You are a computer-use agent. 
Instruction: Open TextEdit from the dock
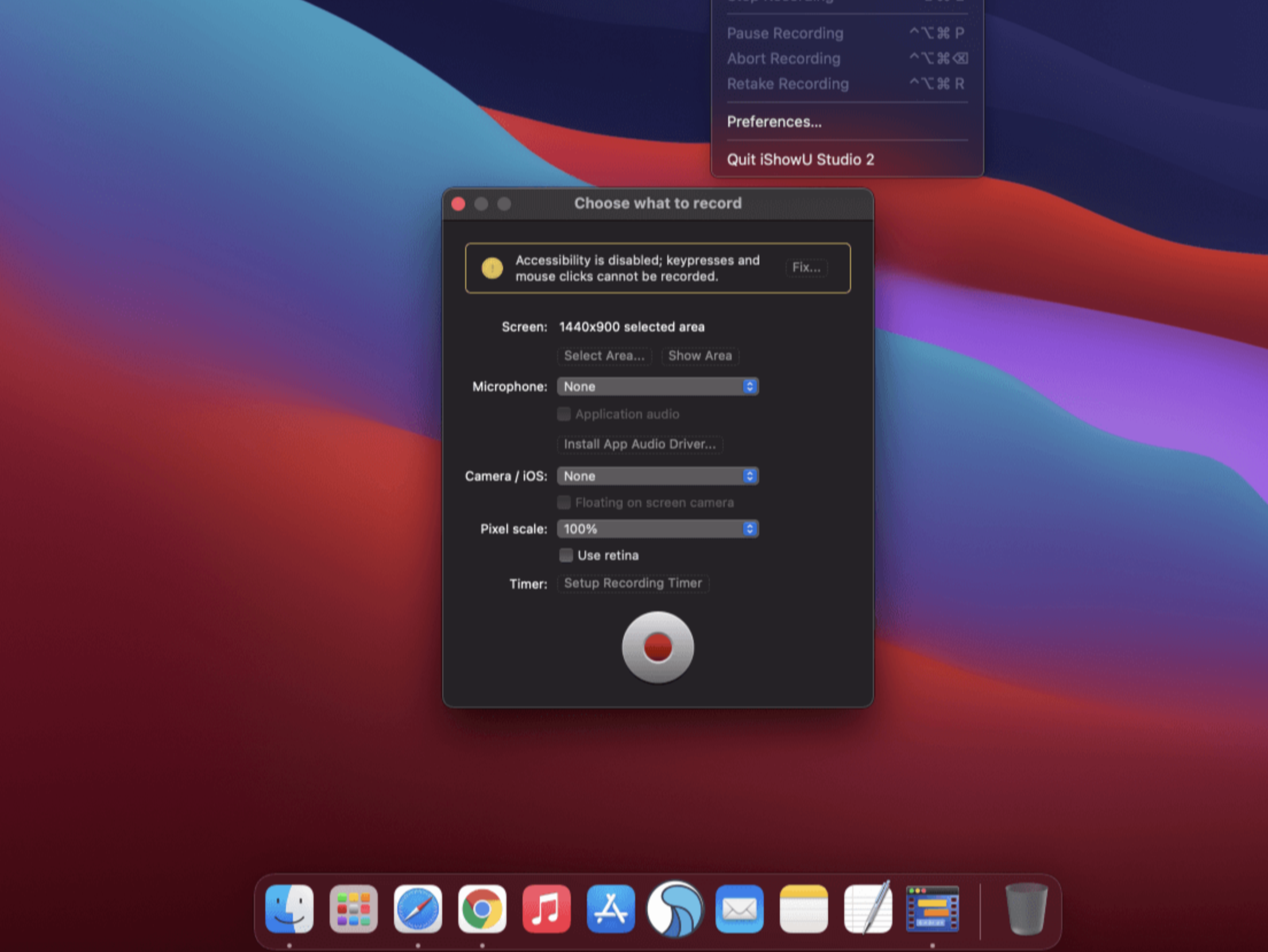click(x=868, y=909)
